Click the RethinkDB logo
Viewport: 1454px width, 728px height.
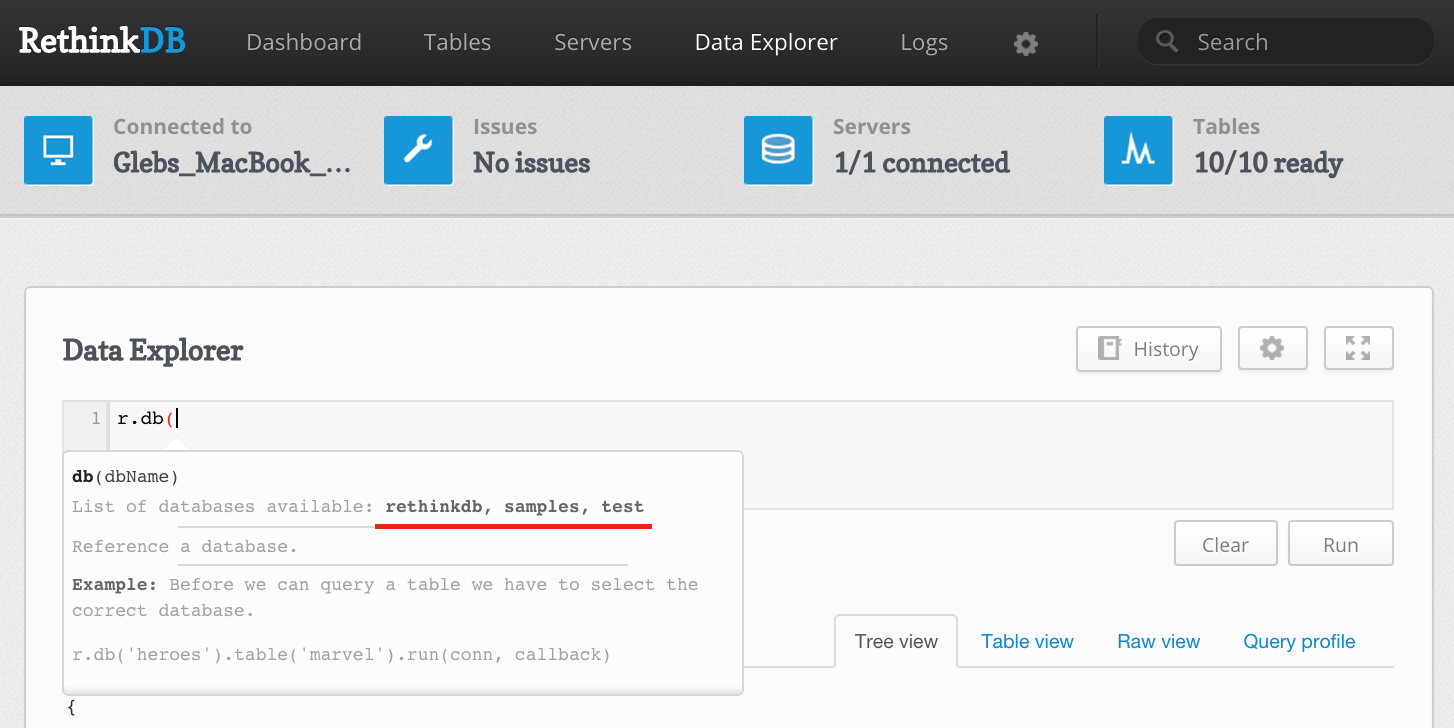(x=102, y=41)
